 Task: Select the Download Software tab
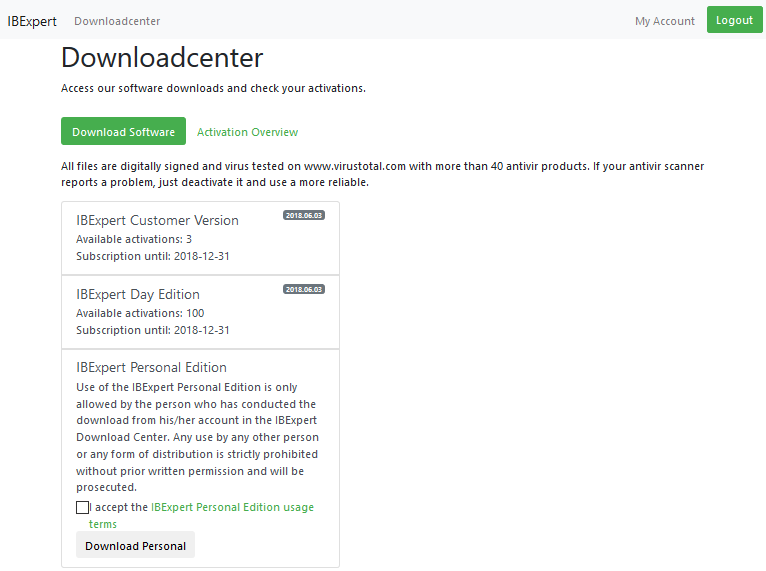(123, 131)
